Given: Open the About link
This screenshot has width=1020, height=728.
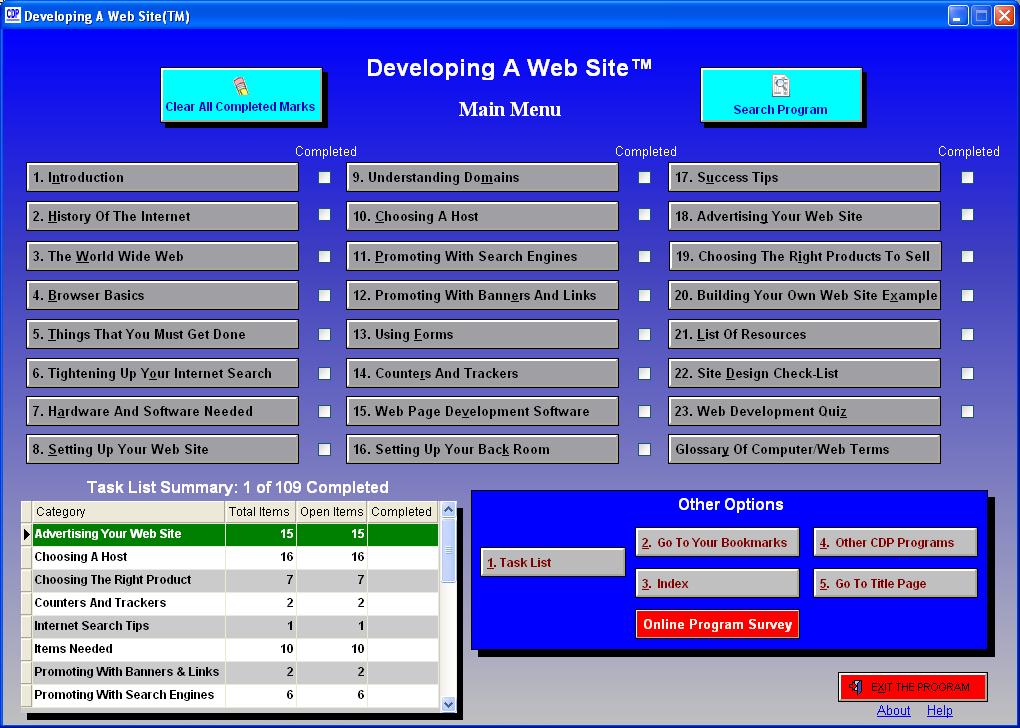Looking at the screenshot, I should [x=893, y=711].
